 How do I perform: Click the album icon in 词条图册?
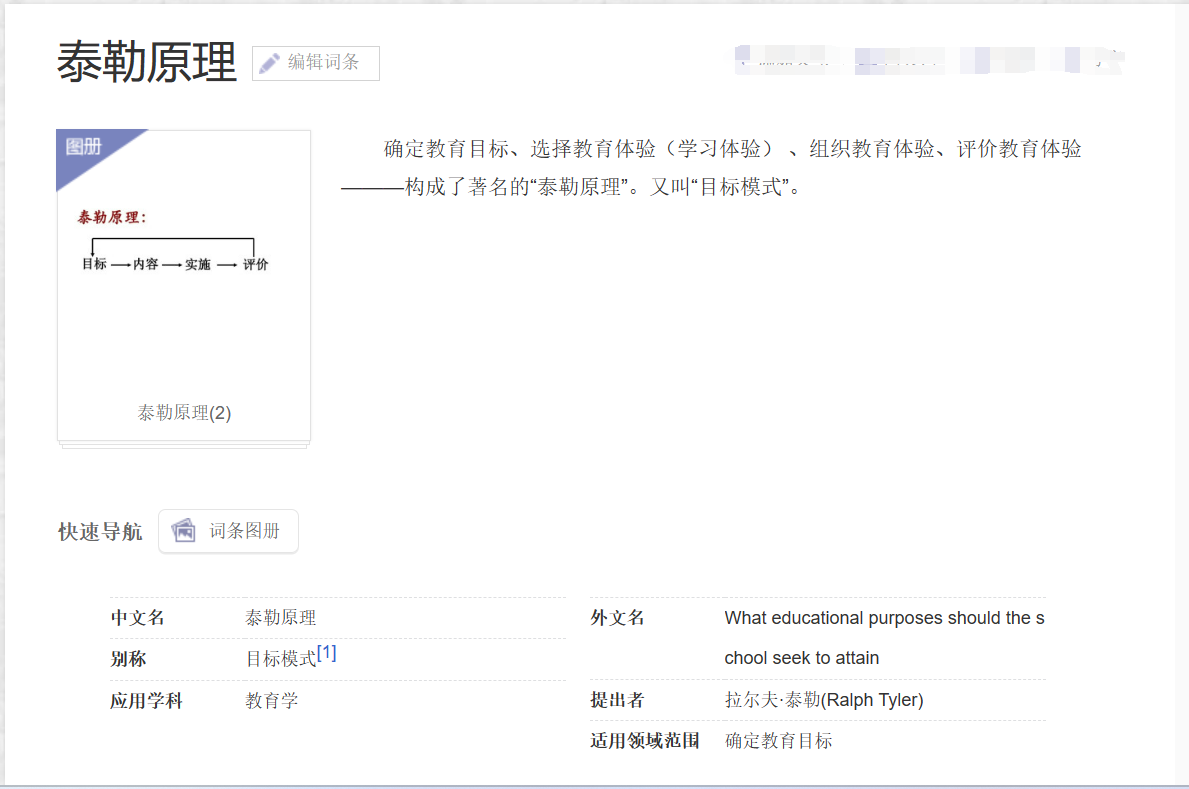click(184, 530)
